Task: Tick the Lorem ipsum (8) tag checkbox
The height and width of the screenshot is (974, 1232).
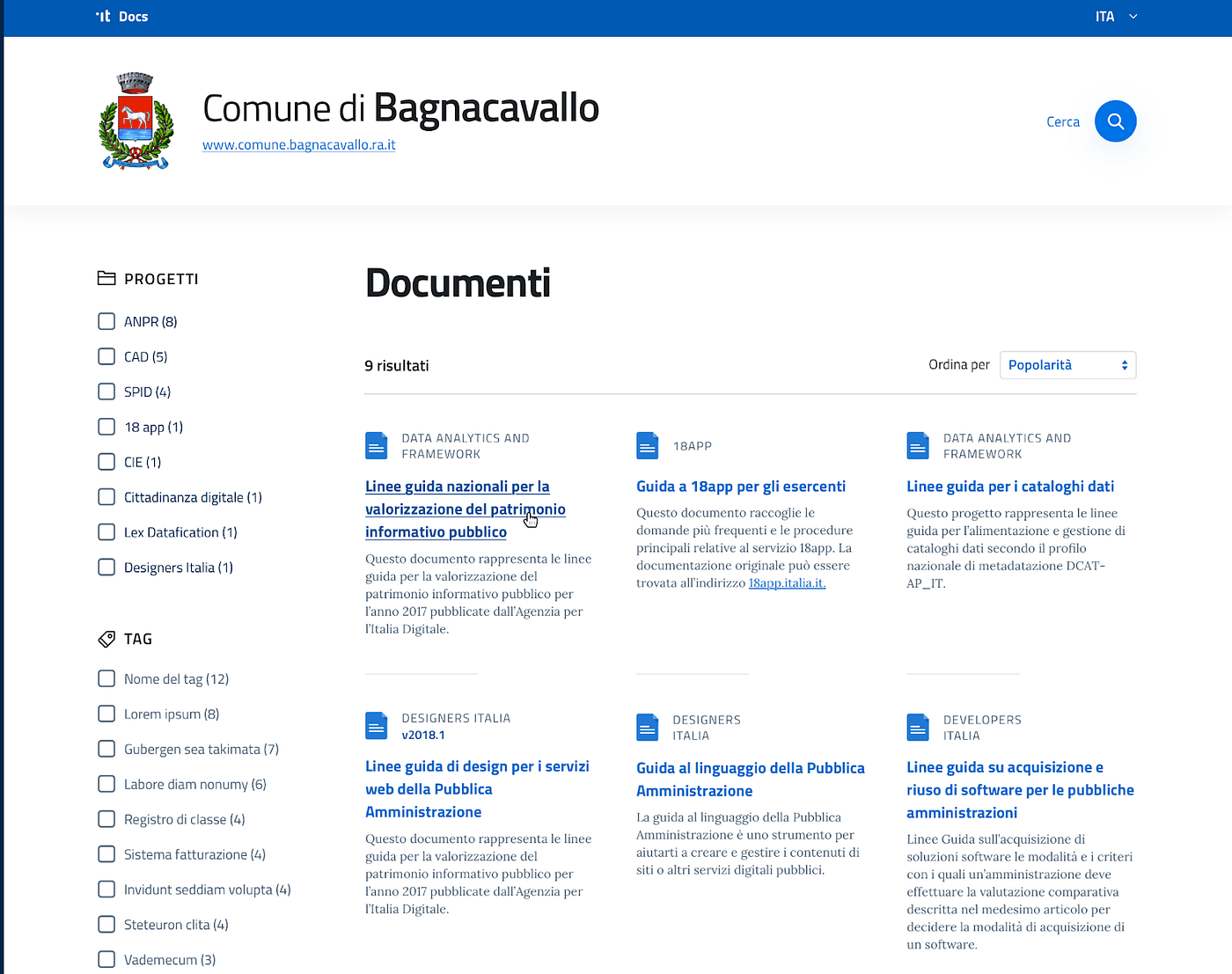Action: tap(106, 714)
